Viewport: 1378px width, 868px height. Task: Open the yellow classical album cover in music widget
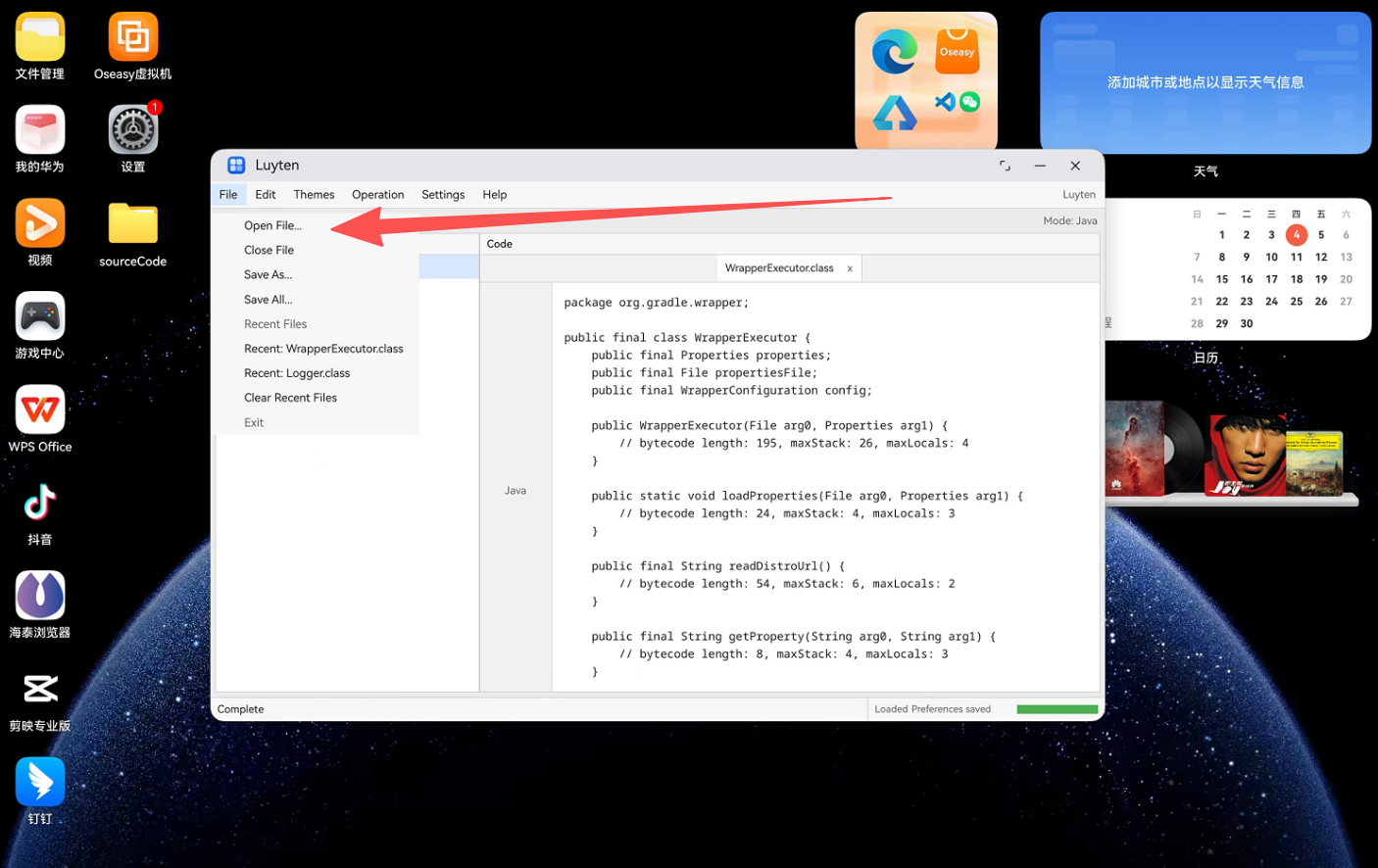(x=1313, y=462)
